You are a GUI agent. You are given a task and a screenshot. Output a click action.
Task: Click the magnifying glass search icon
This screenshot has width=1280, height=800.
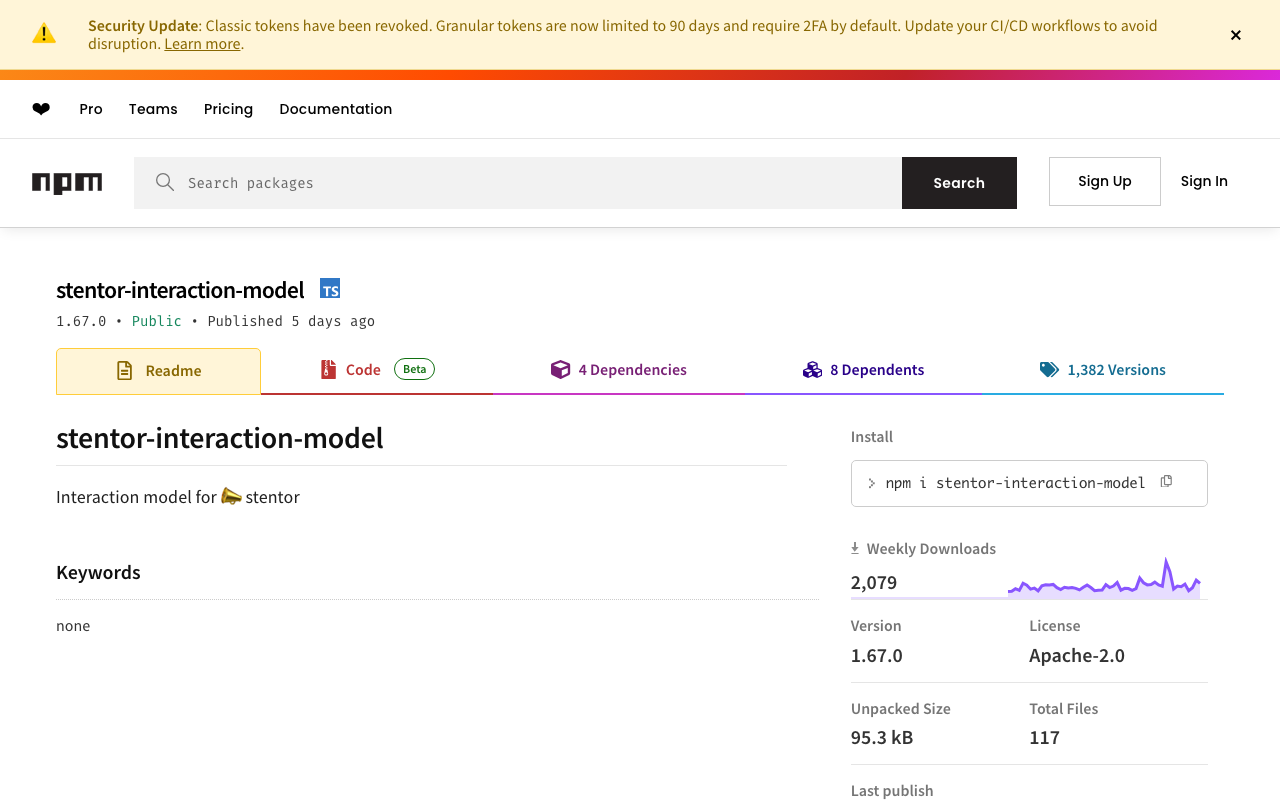165,182
